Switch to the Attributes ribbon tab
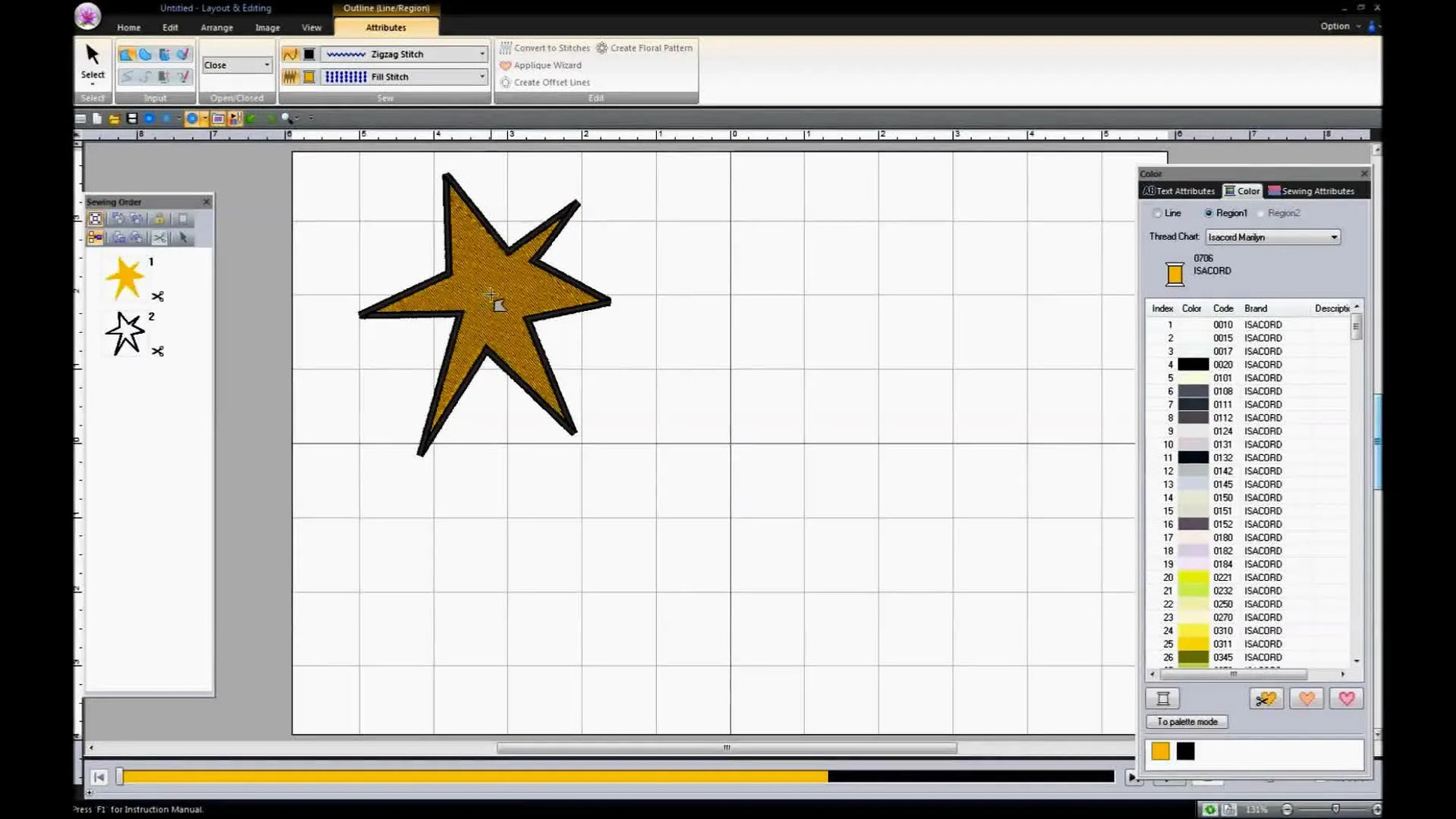The width and height of the screenshot is (1456, 819). point(386,28)
